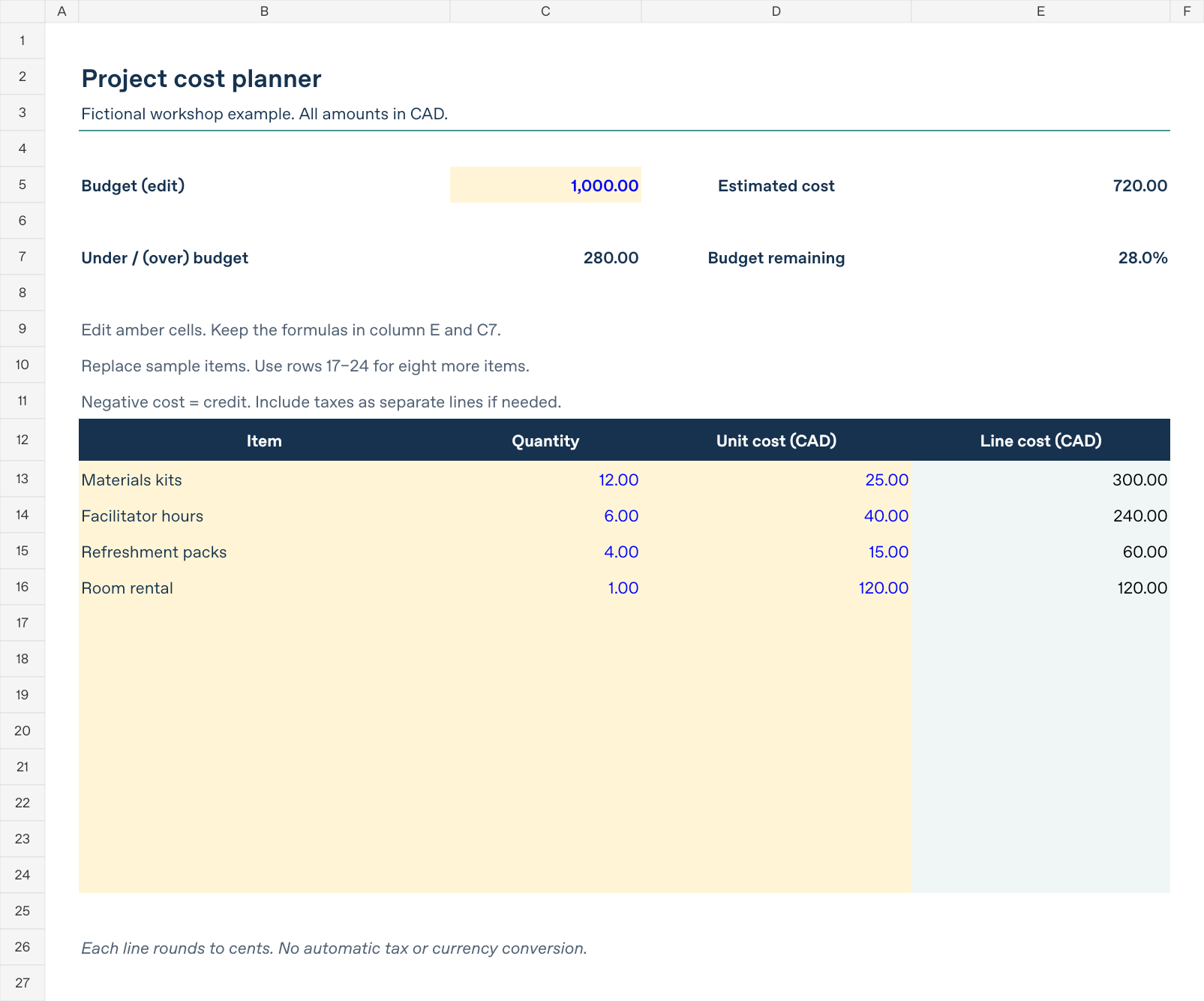Click the Budget (edit) label
Screen dimensions: 1204x1001
133,185
